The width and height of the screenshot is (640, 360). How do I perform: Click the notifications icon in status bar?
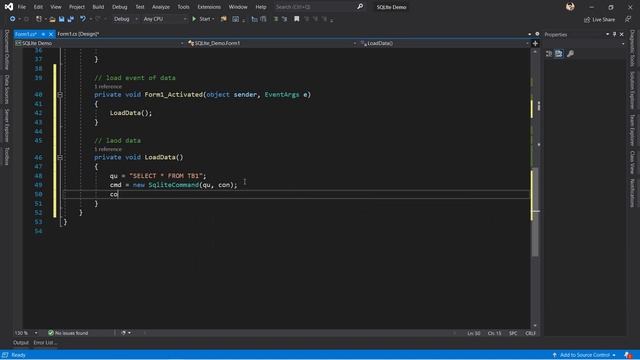pyautogui.click(x=628, y=355)
